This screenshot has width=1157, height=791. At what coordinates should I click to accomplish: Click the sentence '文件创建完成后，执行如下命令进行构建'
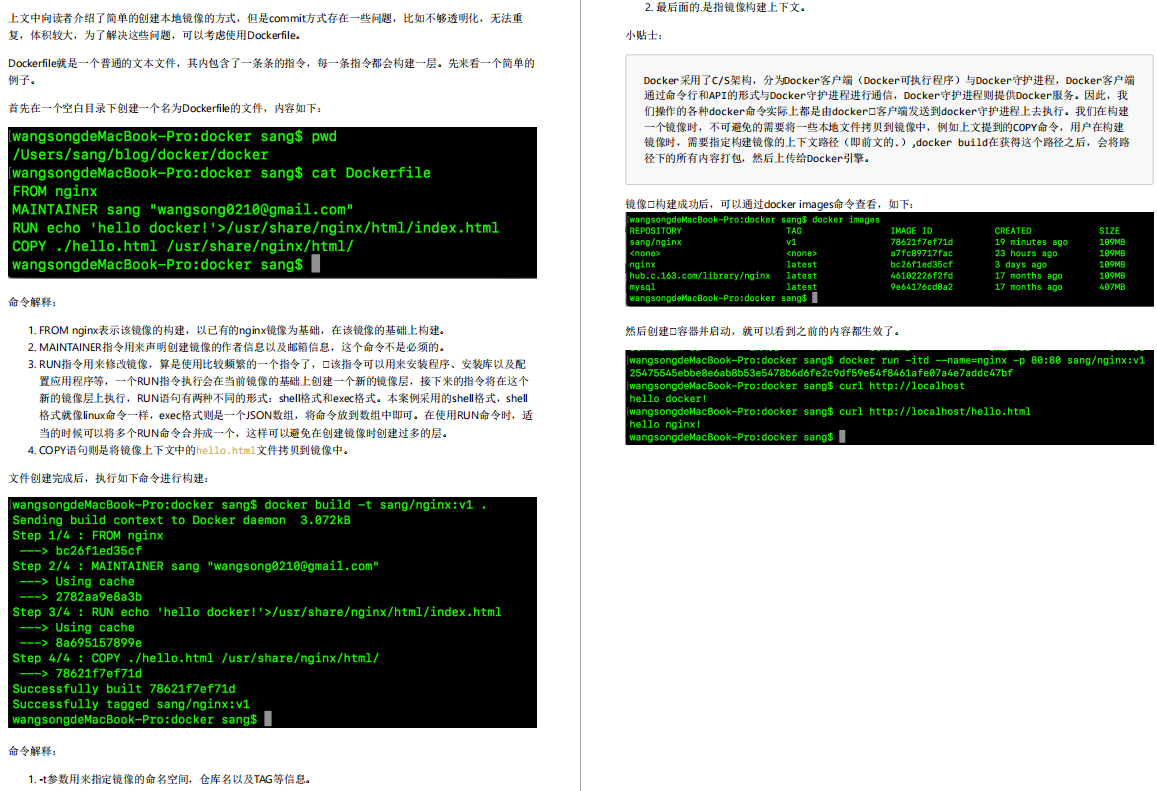pos(109,479)
